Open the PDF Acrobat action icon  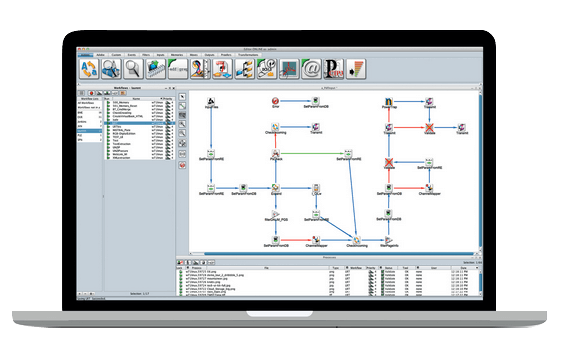pyautogui.click(x=289, y=69)
